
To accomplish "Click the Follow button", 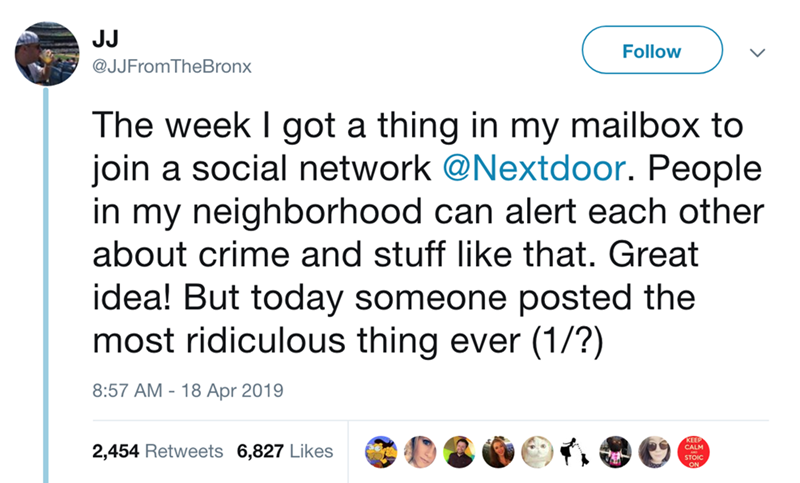I will pos(651,51).
